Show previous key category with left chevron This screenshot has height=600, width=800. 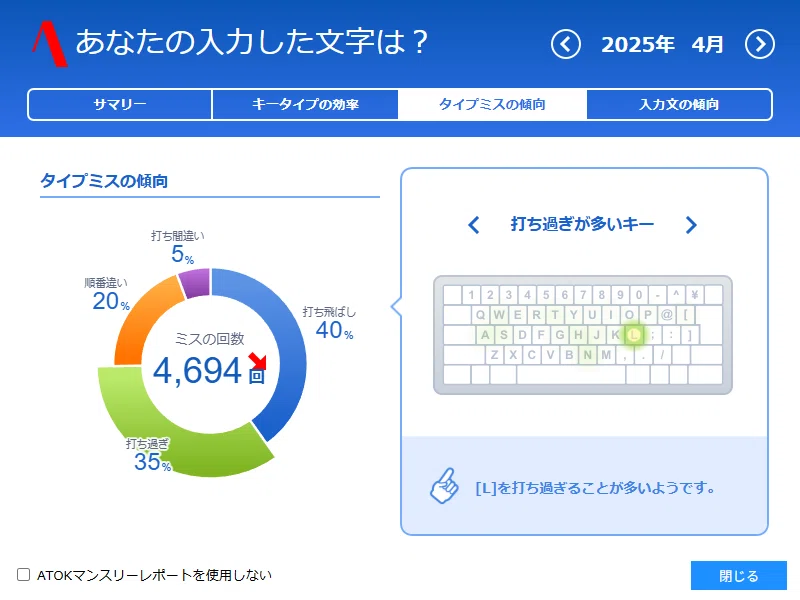click(x=474, y=224)
